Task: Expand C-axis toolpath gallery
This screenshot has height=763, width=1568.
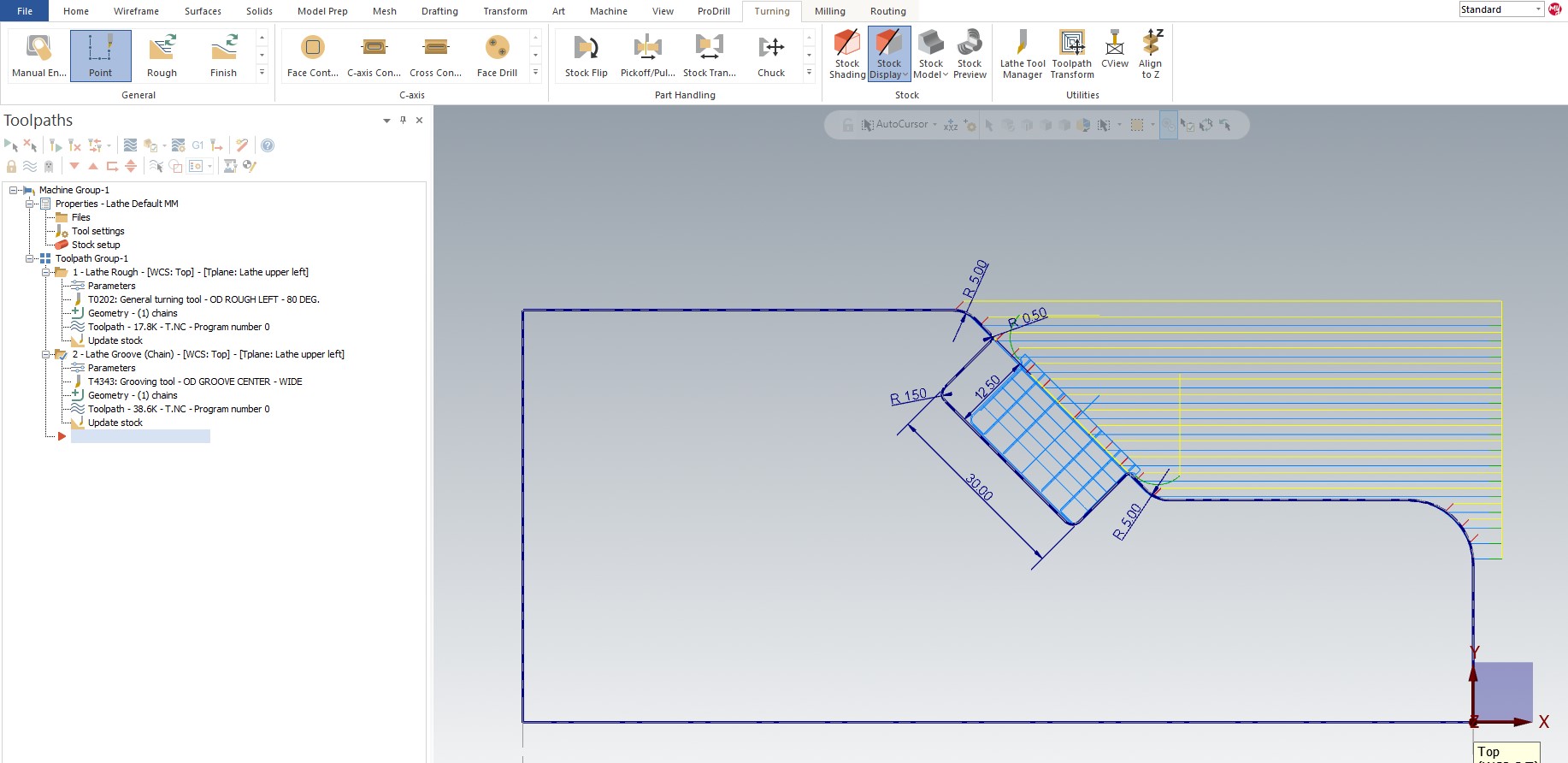Action: pyautogui.click(x=536, y=73)
